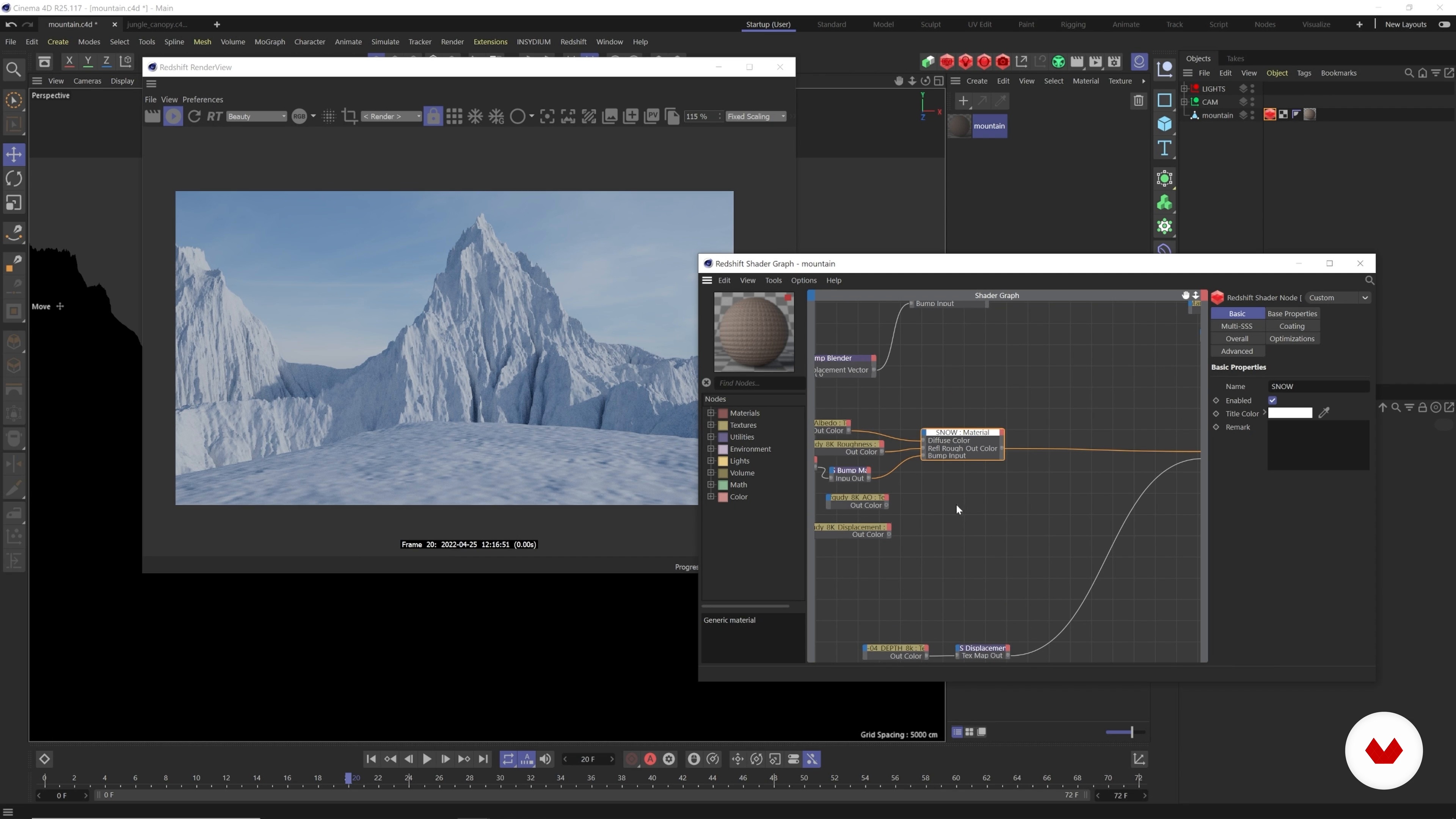Select the Scale tool in left toolbar

click(14, 203)
